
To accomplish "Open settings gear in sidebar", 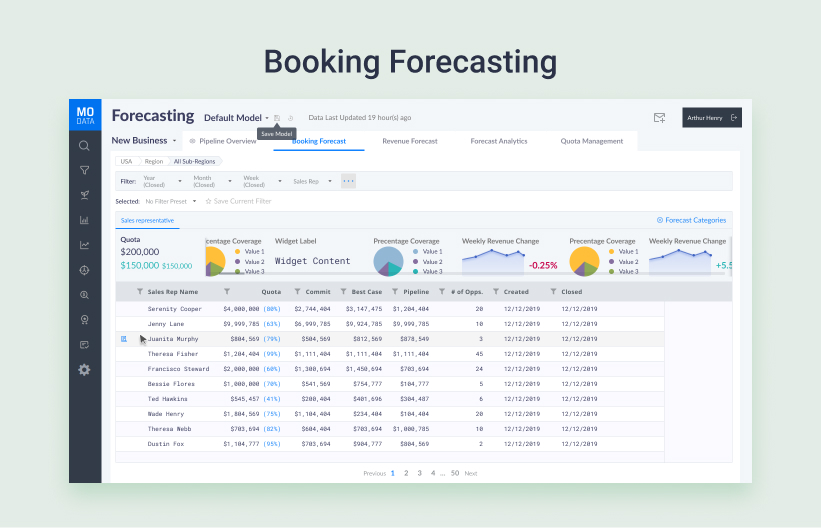I will point(84,370).
